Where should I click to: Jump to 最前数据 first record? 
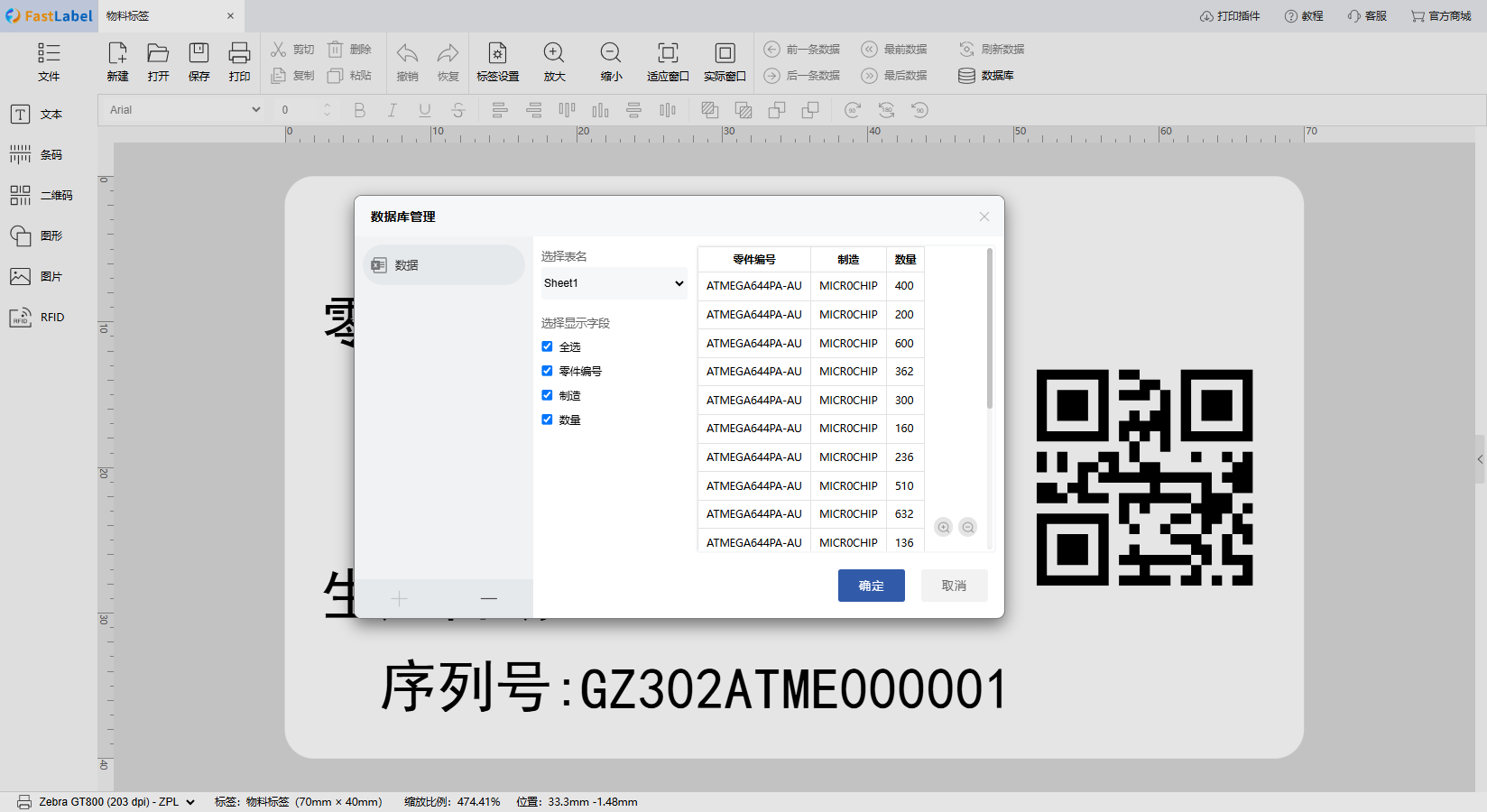coord(893,50)
